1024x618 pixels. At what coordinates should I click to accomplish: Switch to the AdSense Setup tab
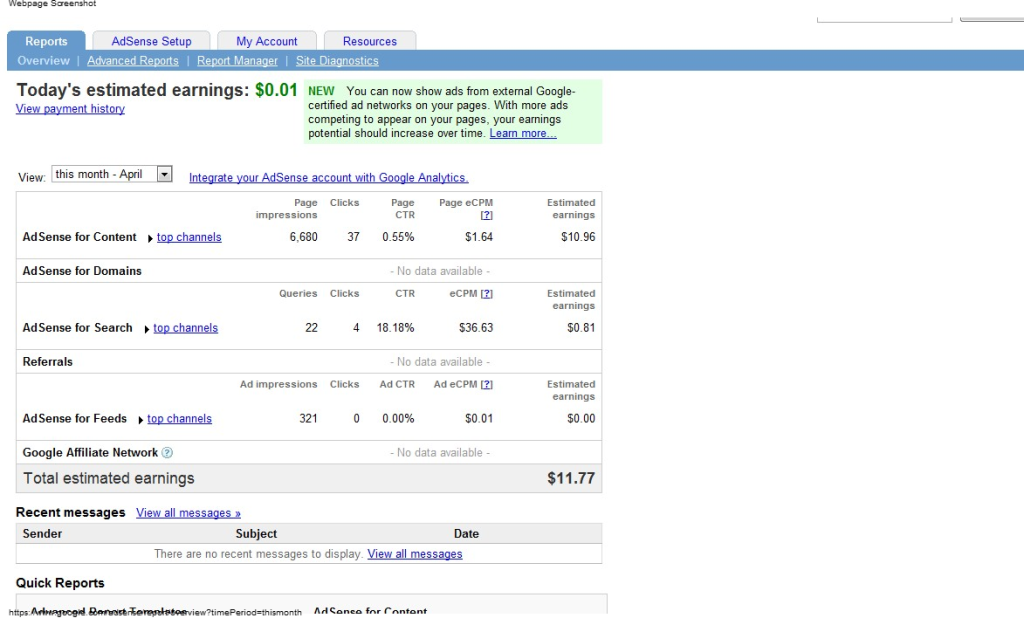click(x=151, y=41)
